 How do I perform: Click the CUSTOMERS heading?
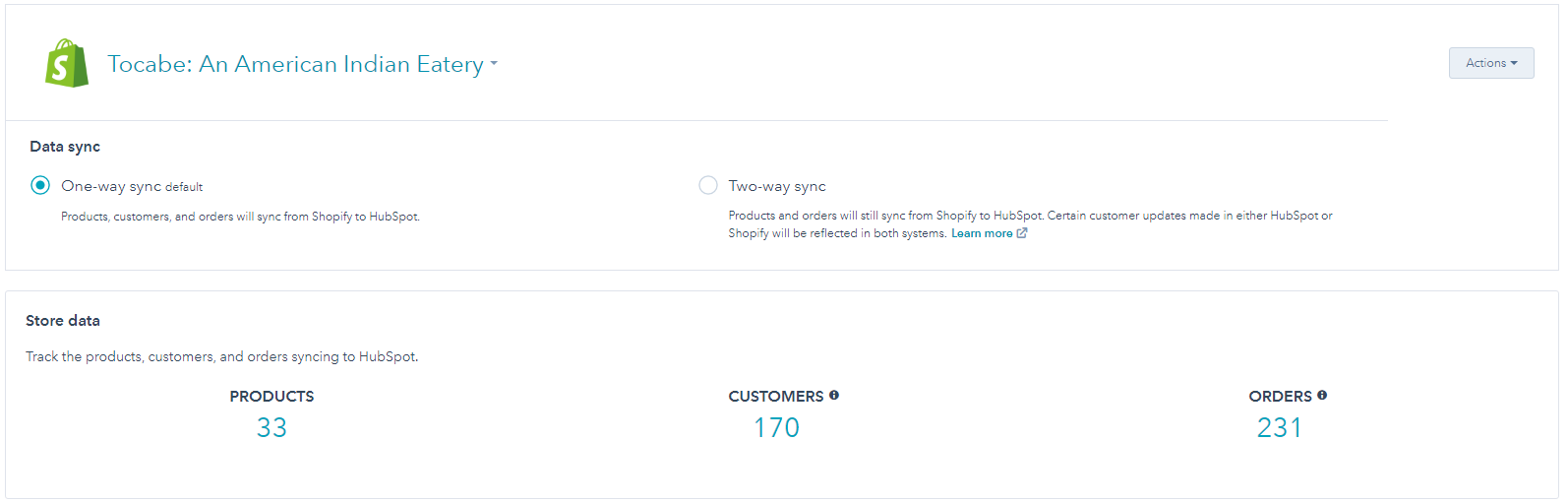(x=775, y=396)
